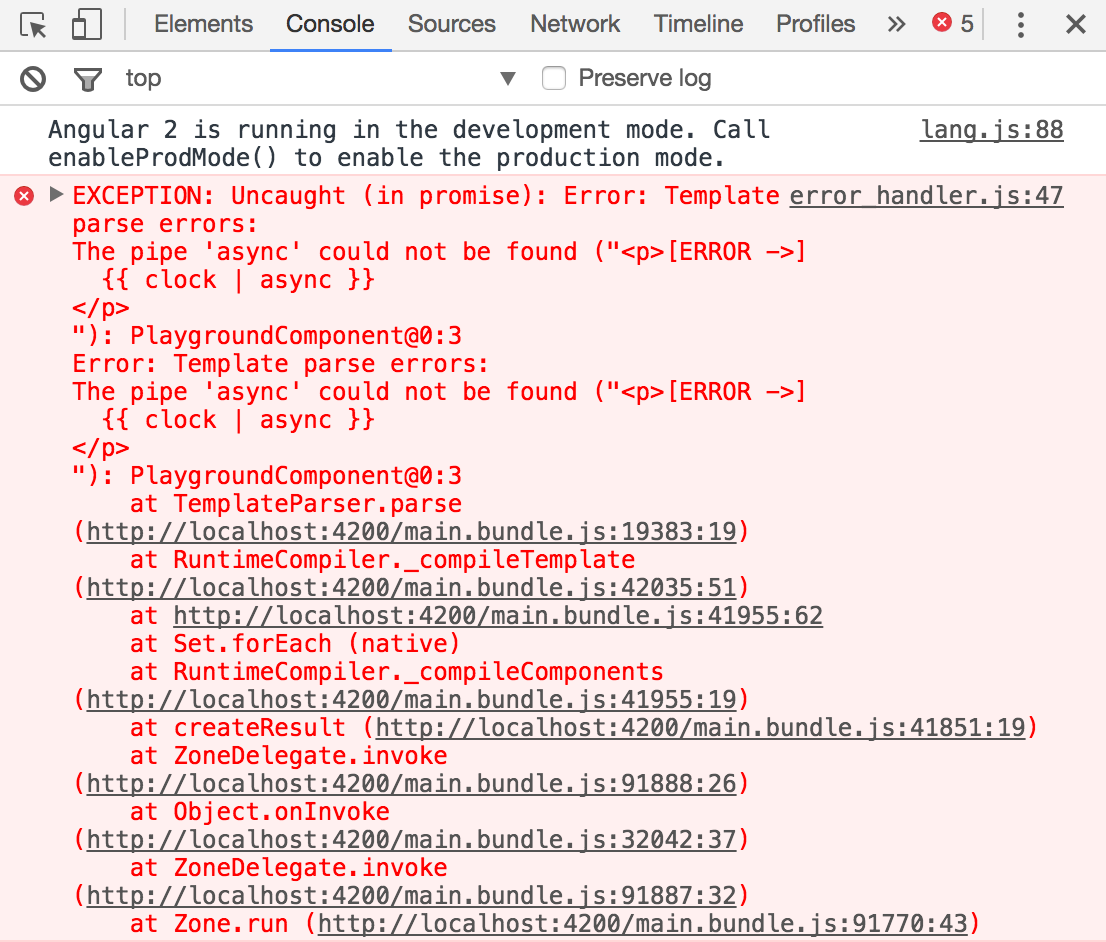
Task: Switch to the Elements tab
Action: click(x=203, y=24)
